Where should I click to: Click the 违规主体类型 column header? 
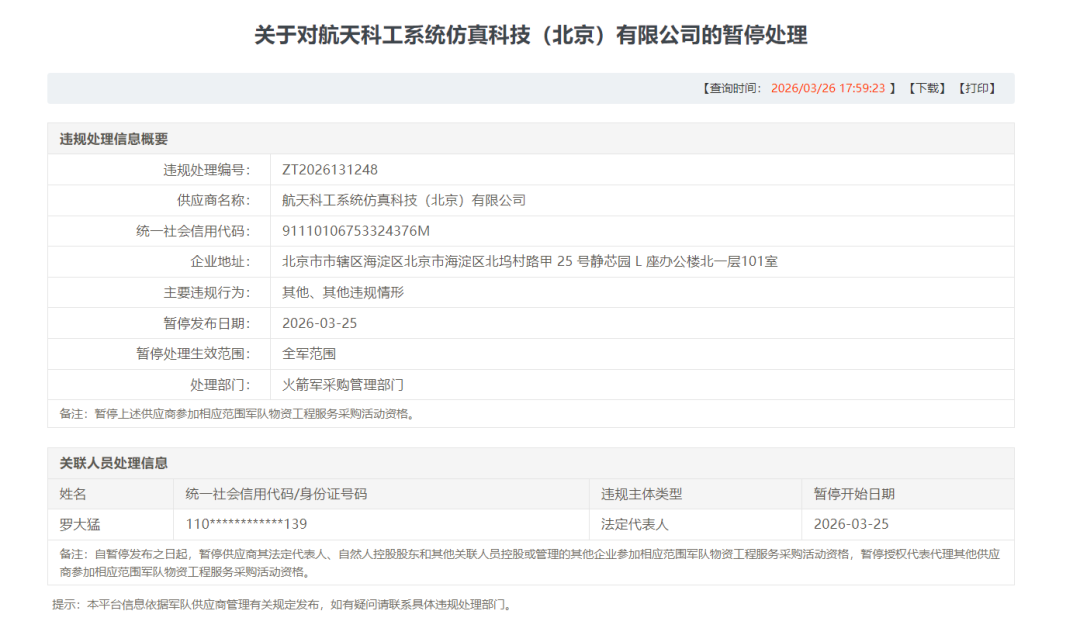(x=641, y=494)
